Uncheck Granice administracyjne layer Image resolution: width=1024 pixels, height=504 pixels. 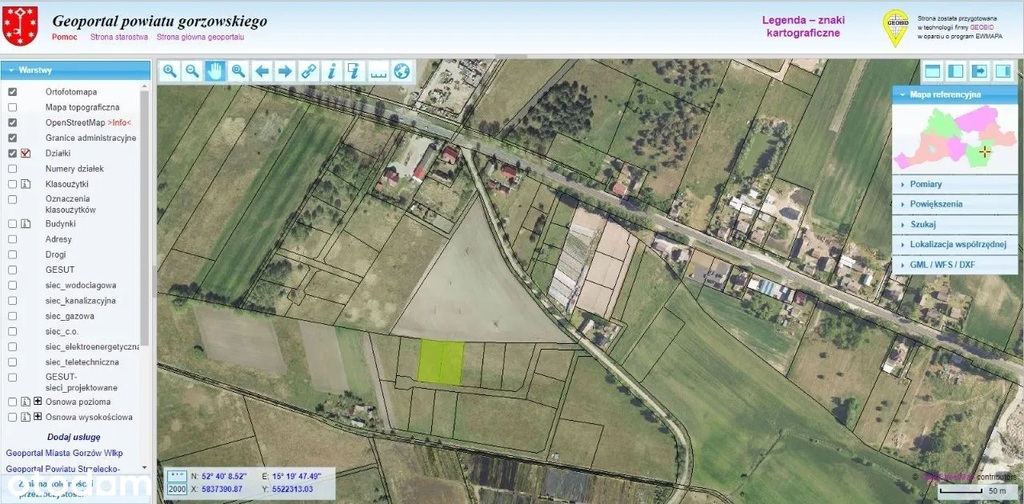[12, 138]
